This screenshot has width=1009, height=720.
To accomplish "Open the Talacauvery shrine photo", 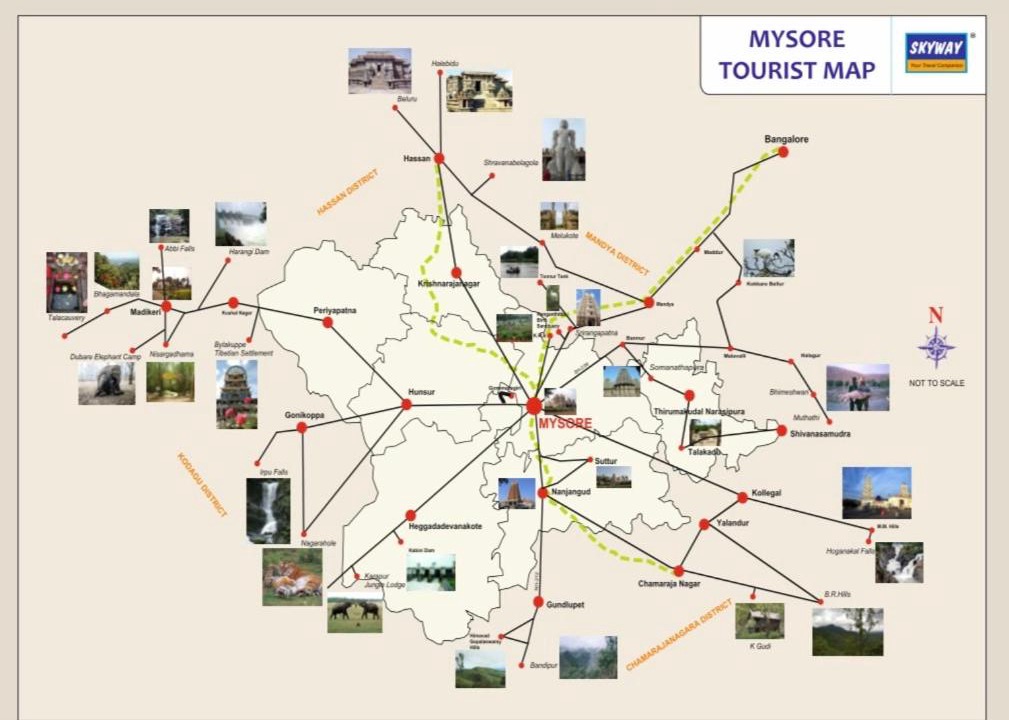I will (66, 282).
